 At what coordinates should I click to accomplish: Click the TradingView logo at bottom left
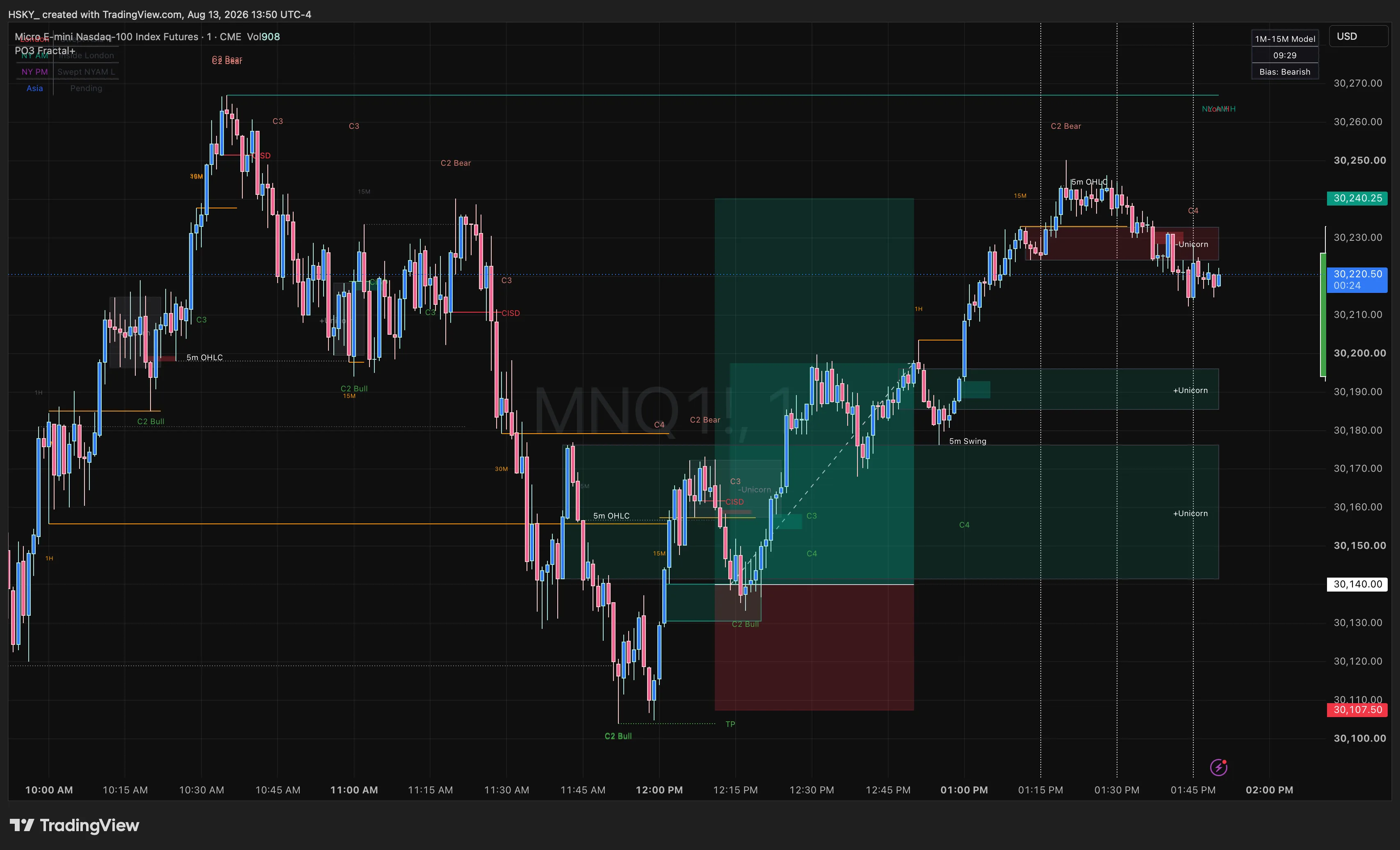click(x=75, y=825)
